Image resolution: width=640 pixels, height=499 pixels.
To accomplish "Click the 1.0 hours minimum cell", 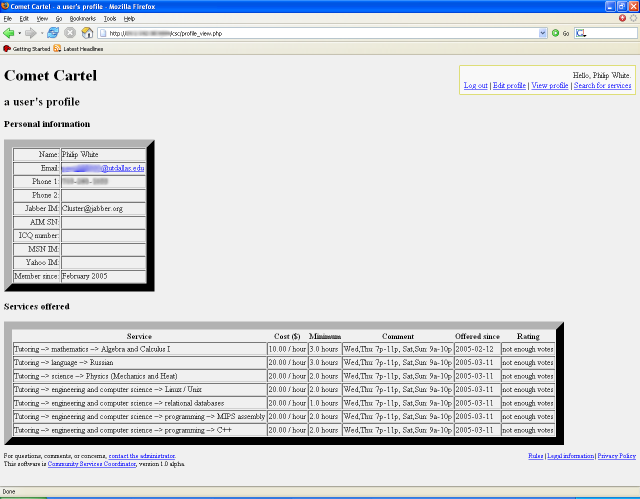I will (x=325, y=403).
